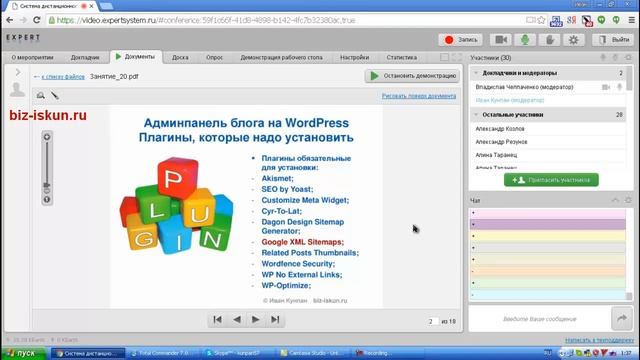
Task: Click Остановить демонстрацию button
Action: (x=412, y=76)
